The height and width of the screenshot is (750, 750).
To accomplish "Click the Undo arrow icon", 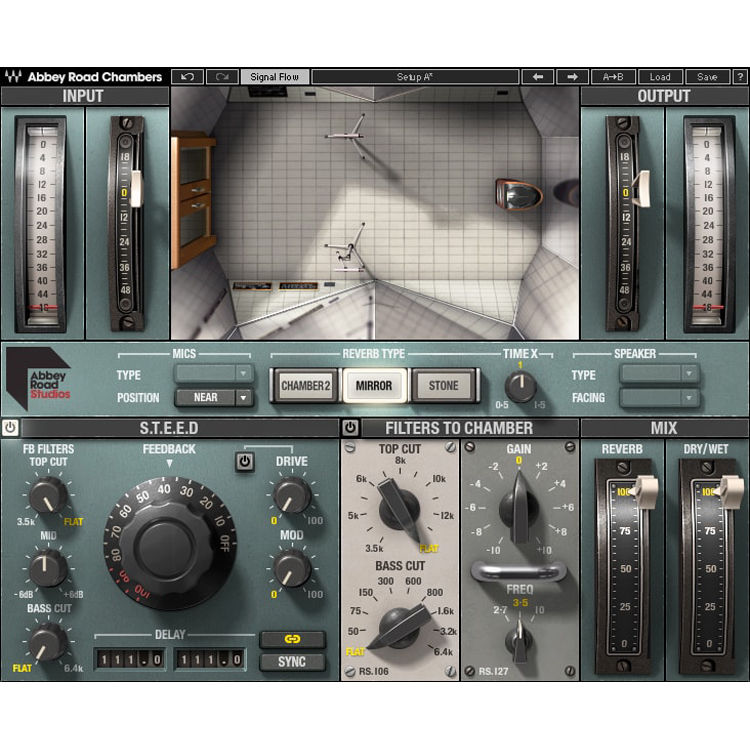I will [x=187, y=76].
